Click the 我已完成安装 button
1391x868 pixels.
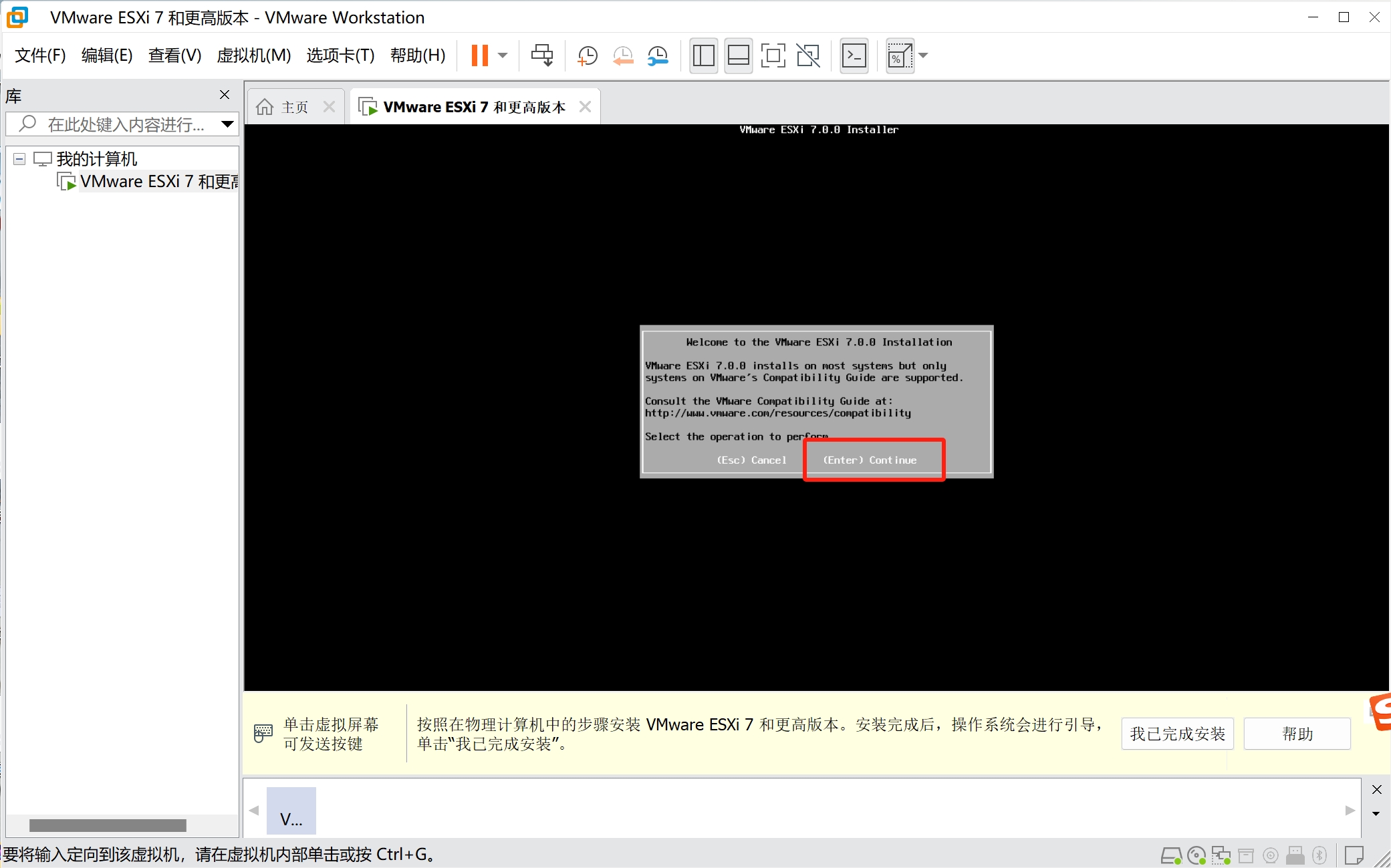[1176, 734]
